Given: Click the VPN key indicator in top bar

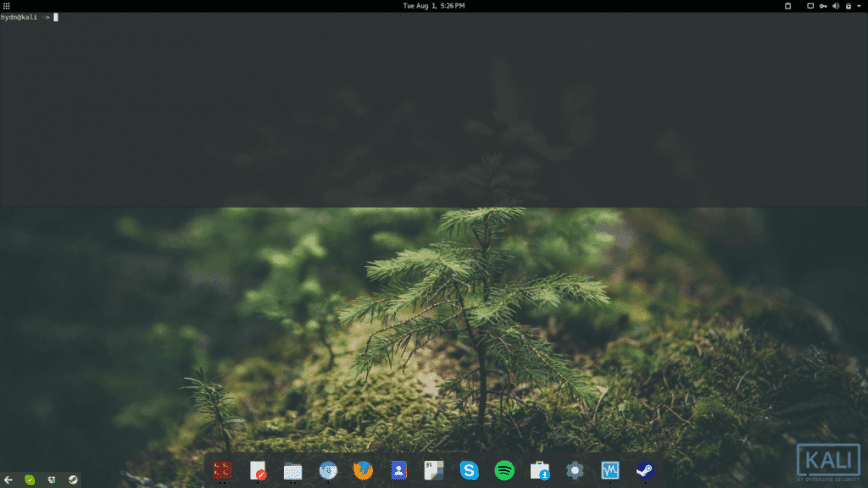Looking at the screenshot, I should pyautogui.click(x=823, y=6).
